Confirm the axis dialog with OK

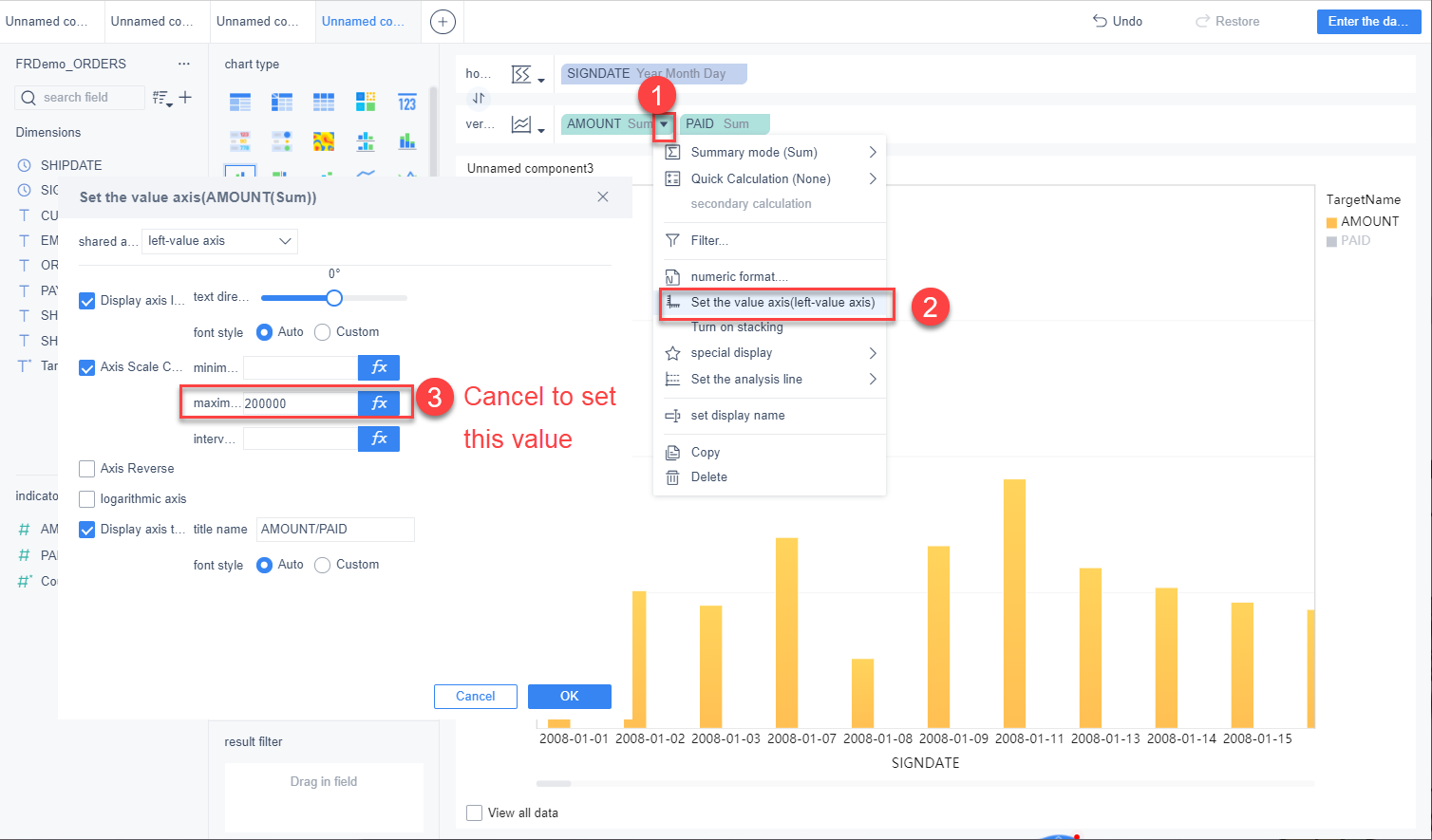[x=570, y=697]
